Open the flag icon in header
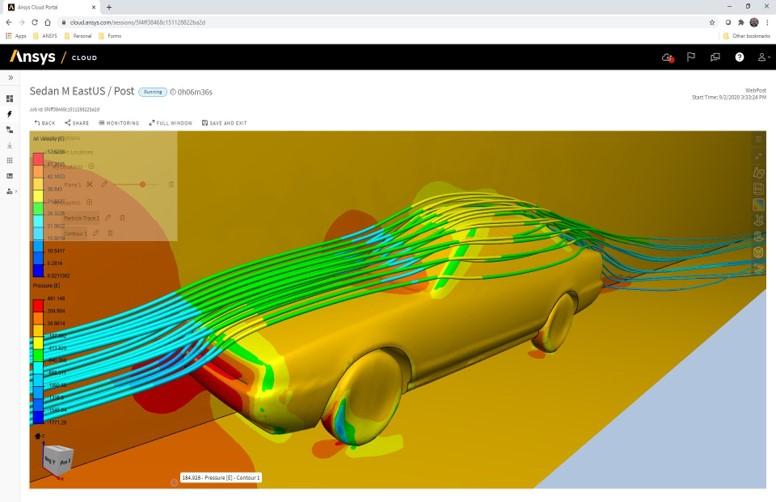Image resolution: width=776 pixels, height=502 pixels. tap(691, 57)
